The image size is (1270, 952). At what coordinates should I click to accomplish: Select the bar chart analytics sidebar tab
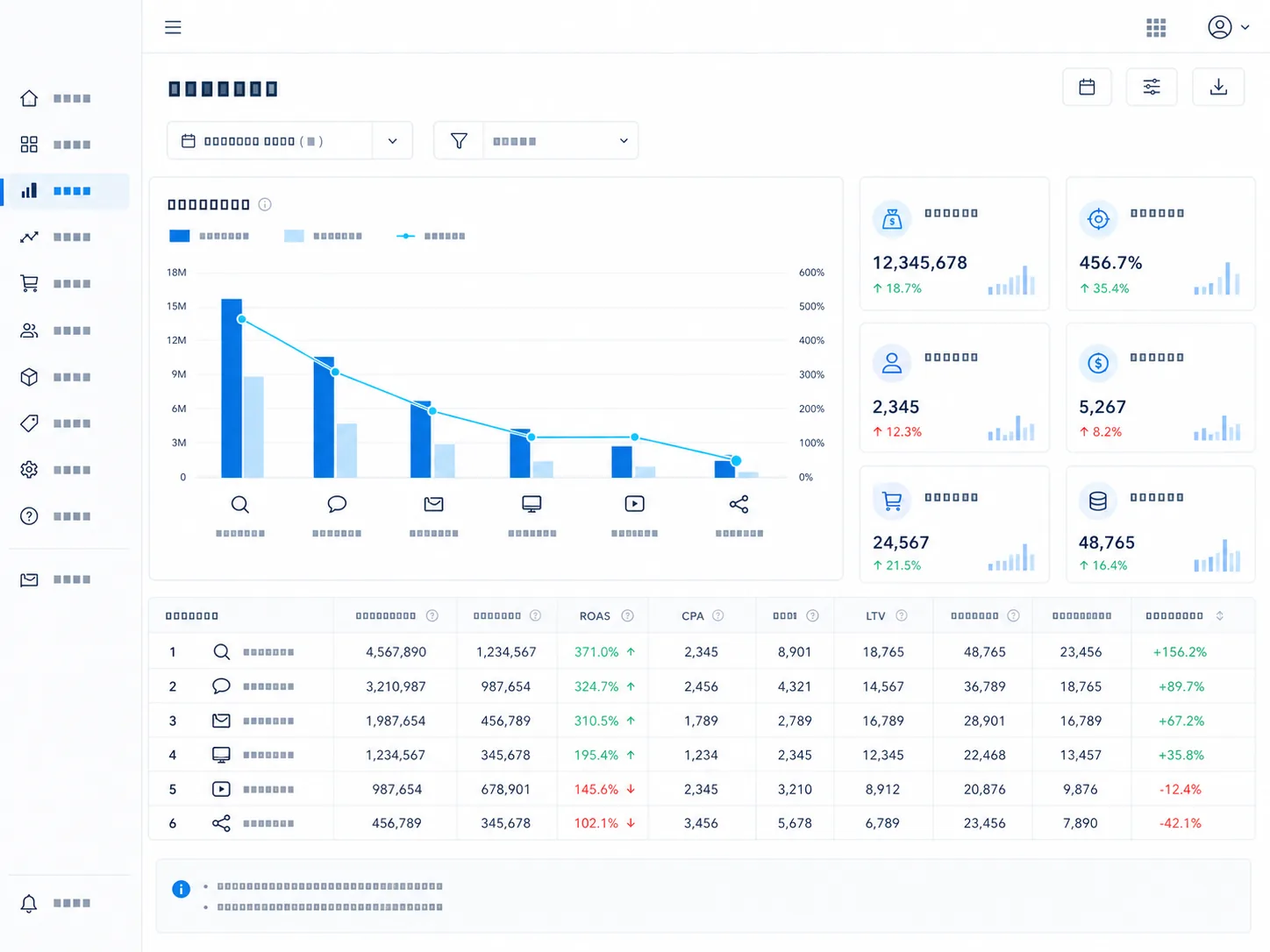[x=66, y=190]
